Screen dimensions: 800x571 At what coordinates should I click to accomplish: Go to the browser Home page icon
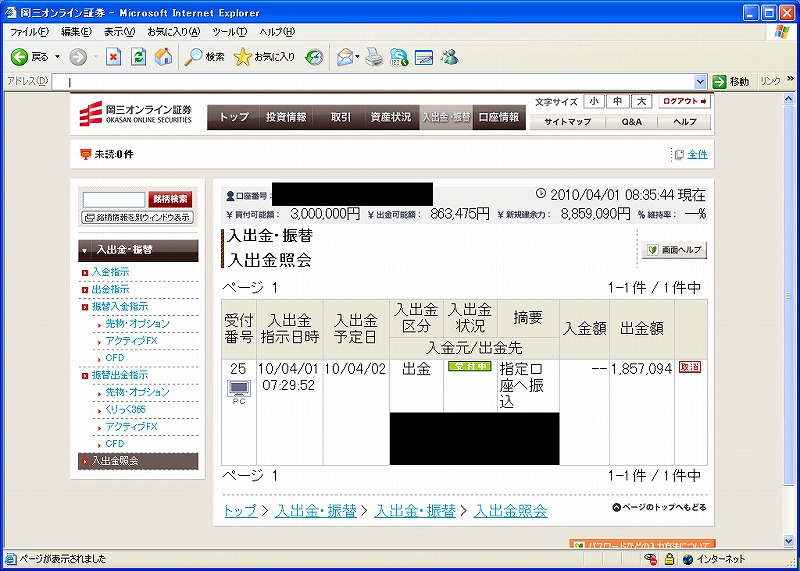(x=163, y=57)
